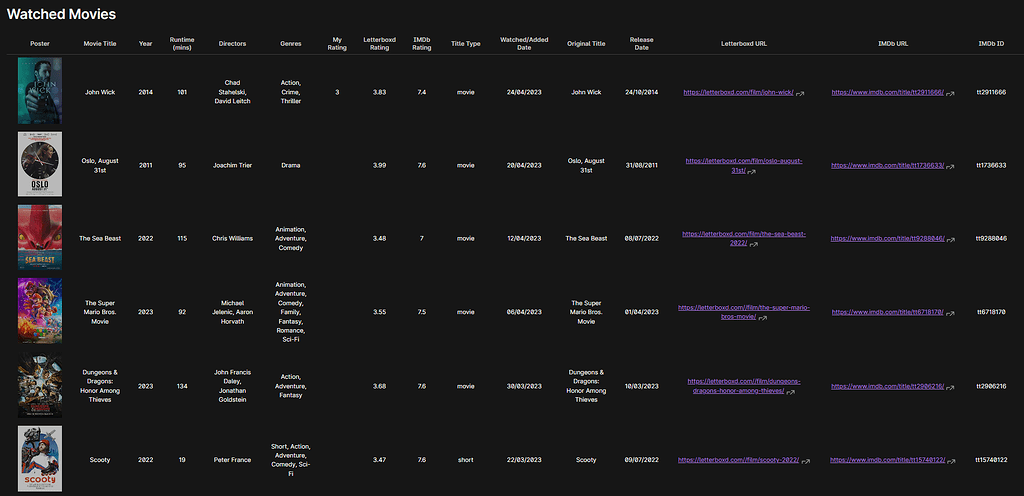
Task: Select the runtime 134 cell
Action: (x=182, y=386)
